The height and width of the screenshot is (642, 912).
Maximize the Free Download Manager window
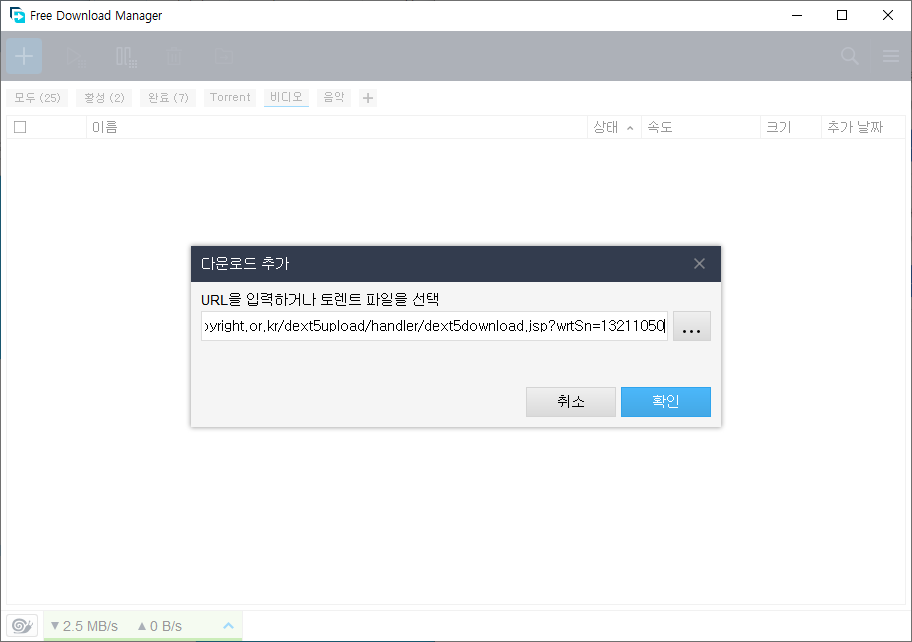[842, 15]
